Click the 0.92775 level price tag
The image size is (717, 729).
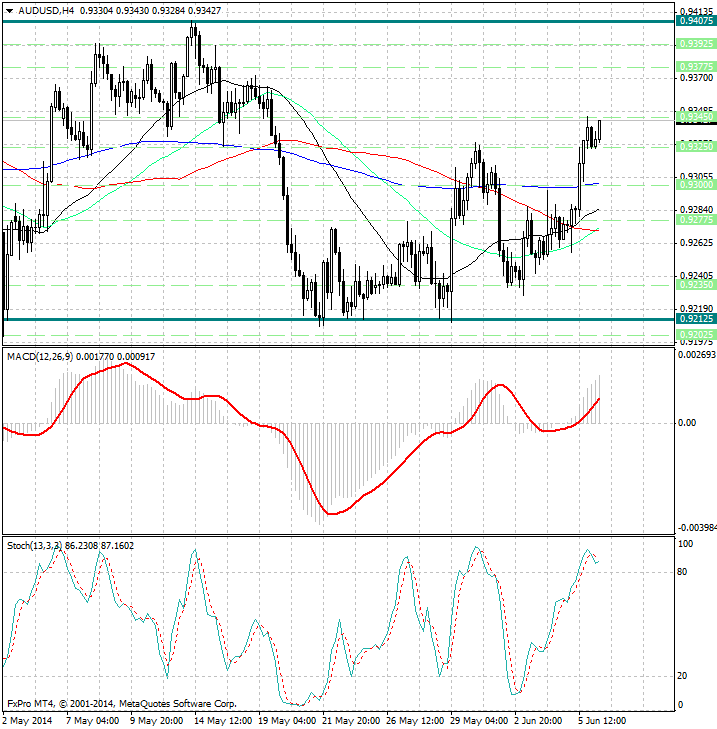695,219
